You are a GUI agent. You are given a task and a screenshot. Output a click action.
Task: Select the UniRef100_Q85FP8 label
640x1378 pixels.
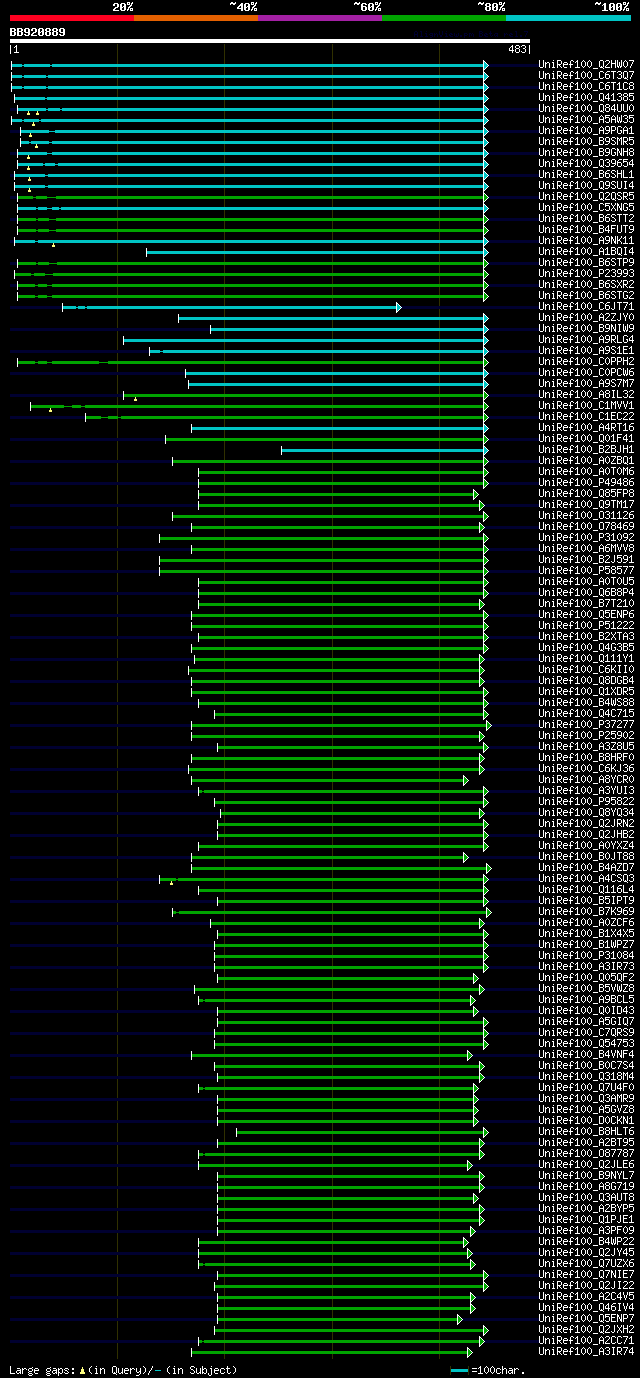[x=586, y=493]
